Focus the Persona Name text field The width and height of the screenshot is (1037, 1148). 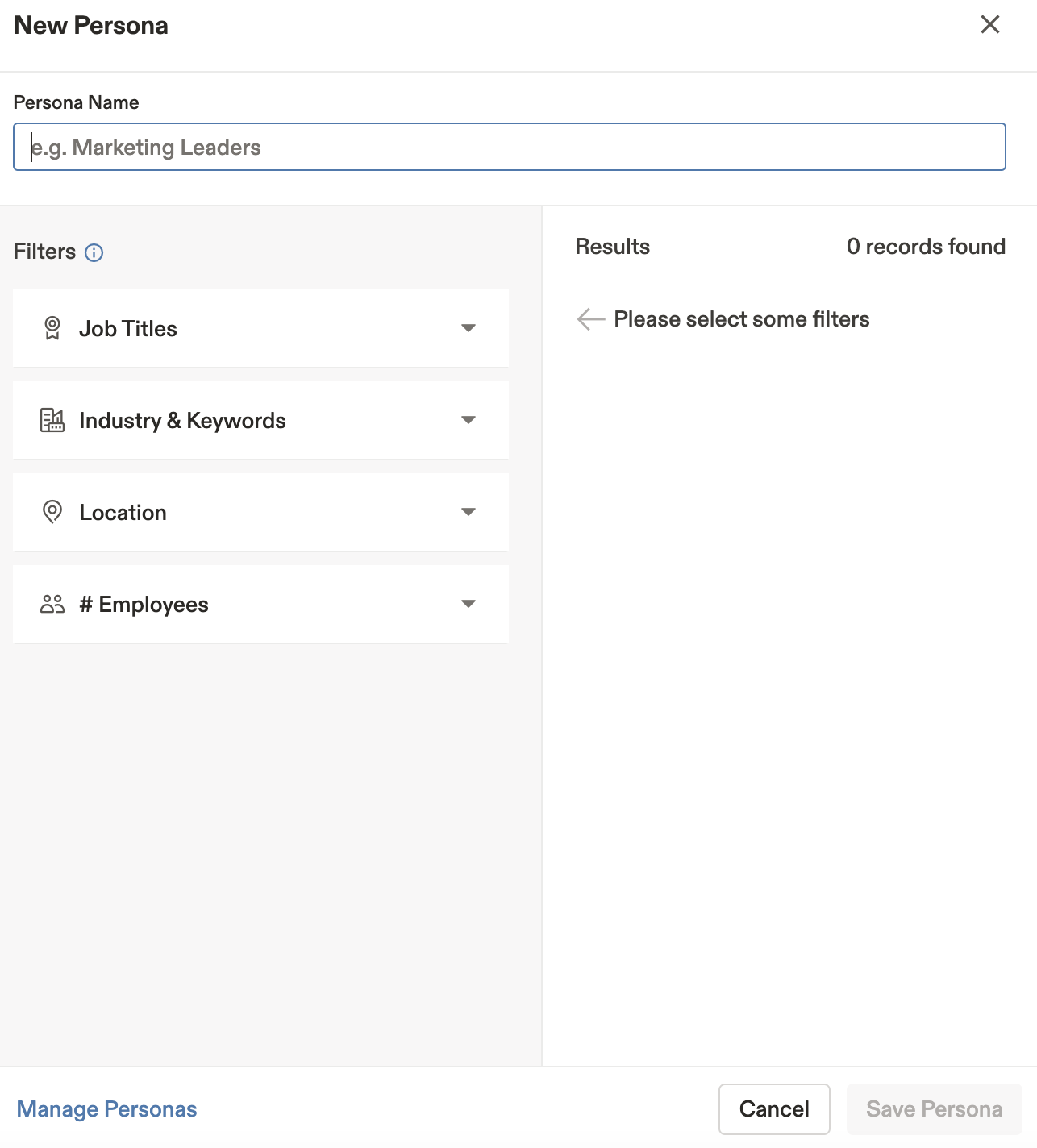pyautogui.click(x=510, y=147)
